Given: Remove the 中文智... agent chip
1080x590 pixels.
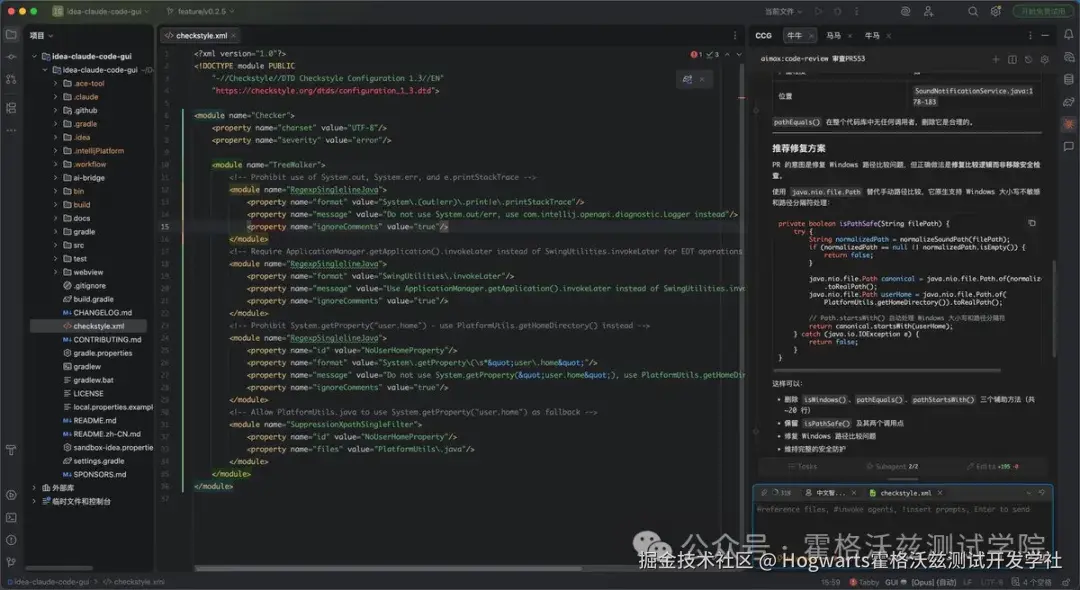Looking at the screenshot, I should pyautogui.click(x=854, y=493).
